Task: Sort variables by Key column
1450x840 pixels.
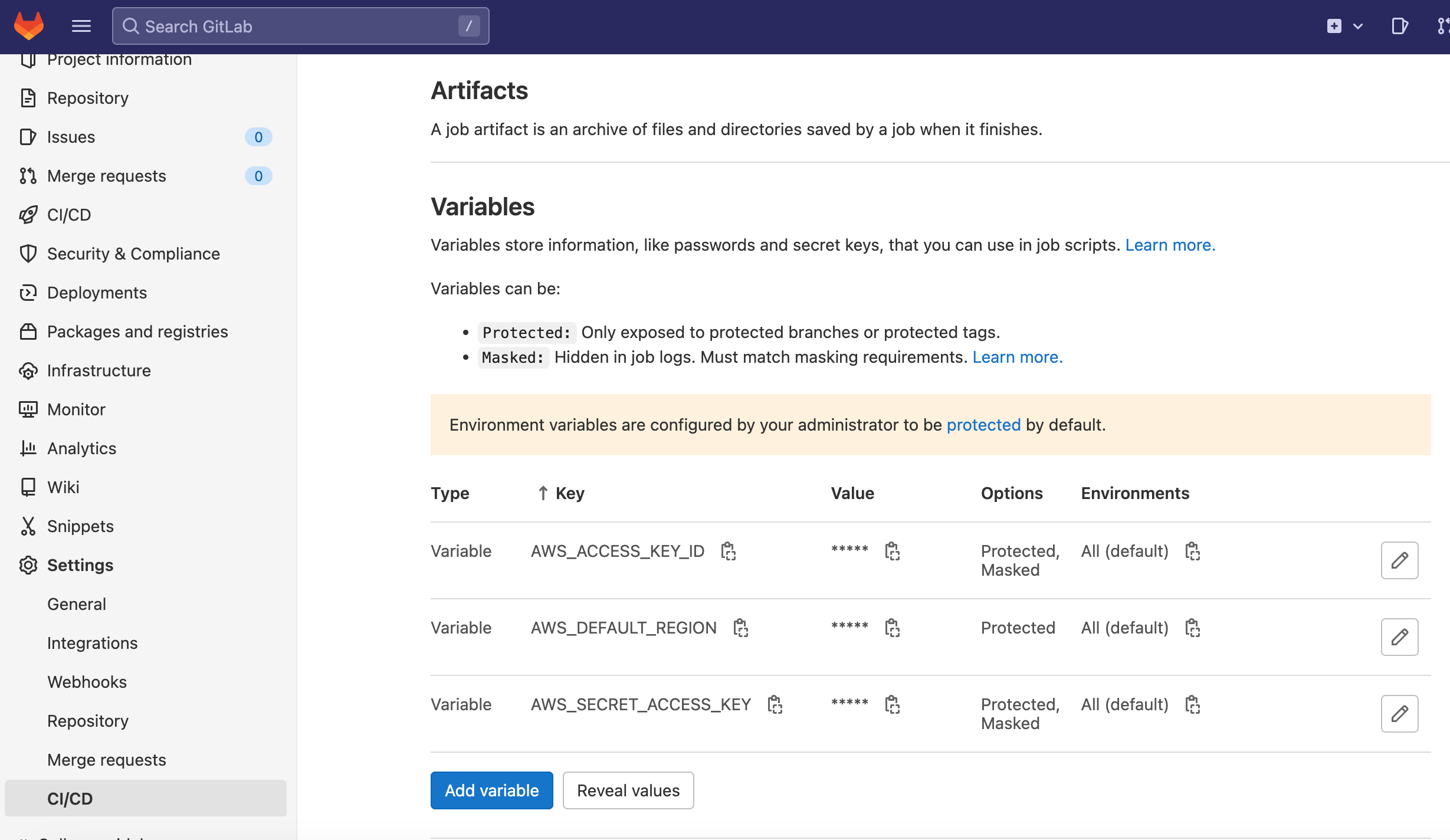Action: (569, 493)
